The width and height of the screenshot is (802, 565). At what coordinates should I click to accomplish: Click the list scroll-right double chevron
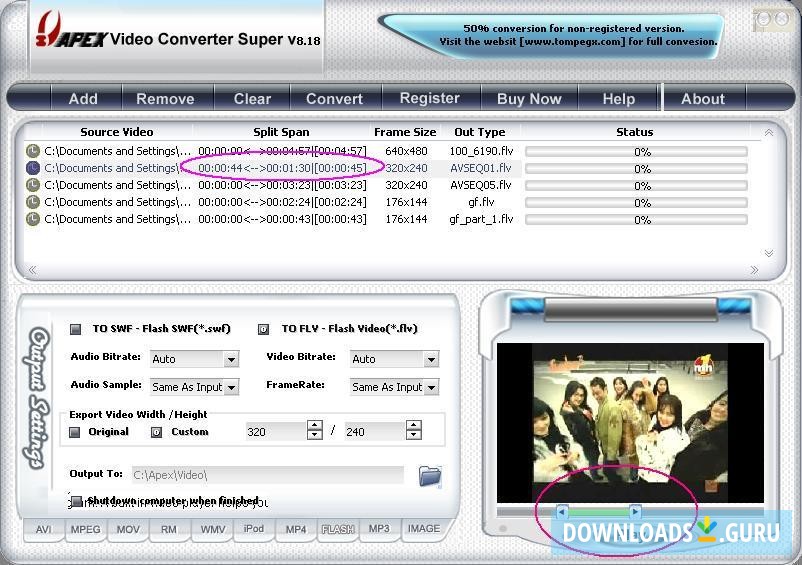[754, 270]
